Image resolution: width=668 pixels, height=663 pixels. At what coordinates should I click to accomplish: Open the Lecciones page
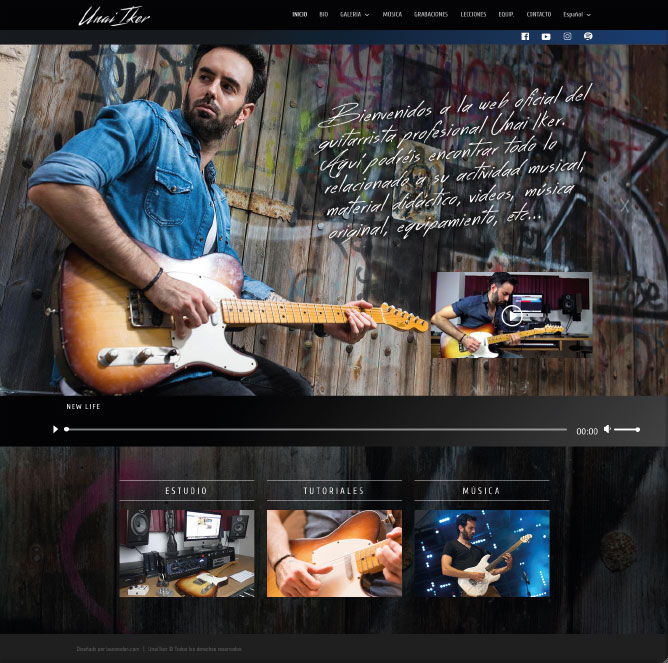[x=473, y=15]
